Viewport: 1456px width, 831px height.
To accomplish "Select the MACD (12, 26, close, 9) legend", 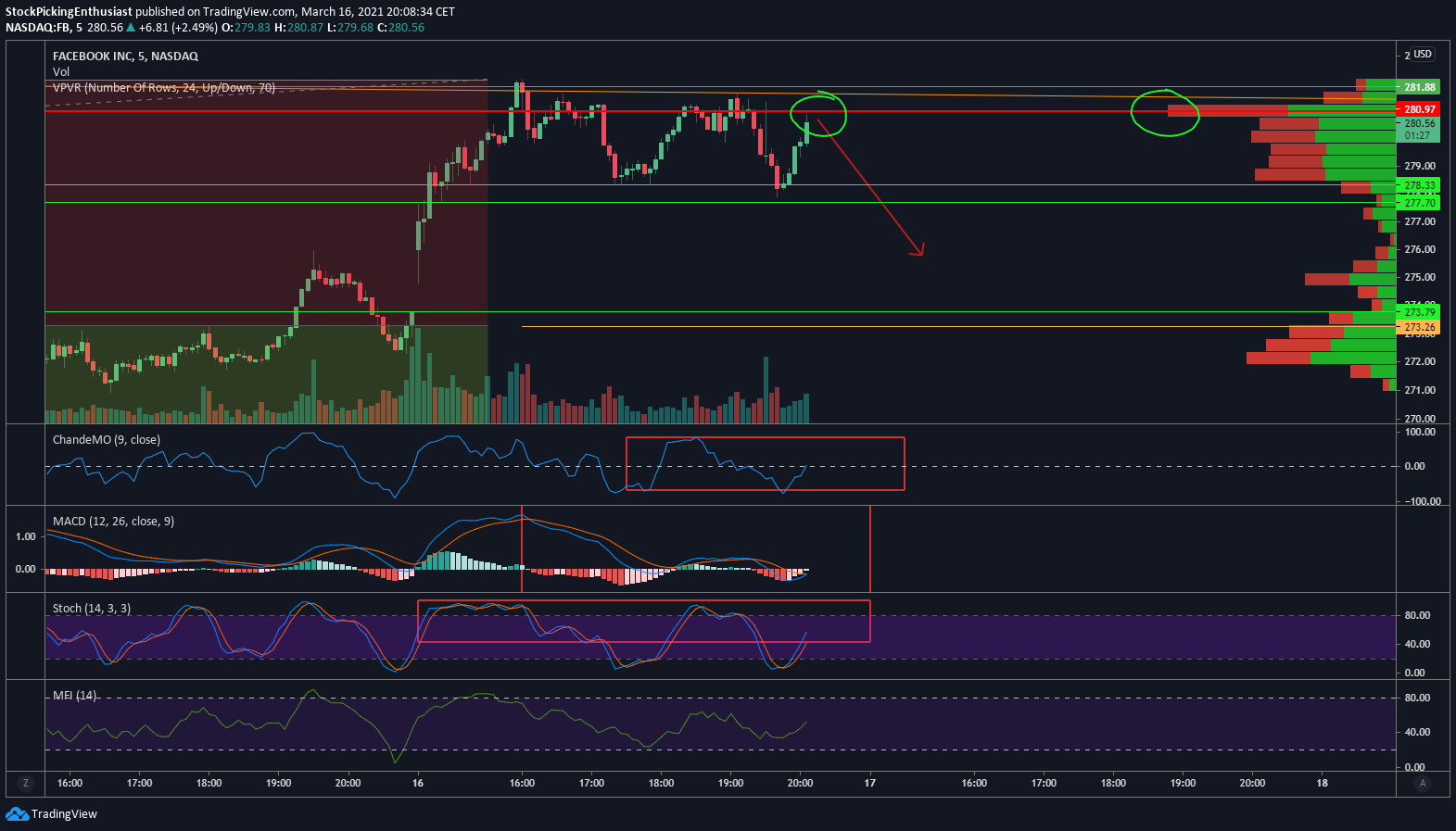I will [x=113, y=522].
